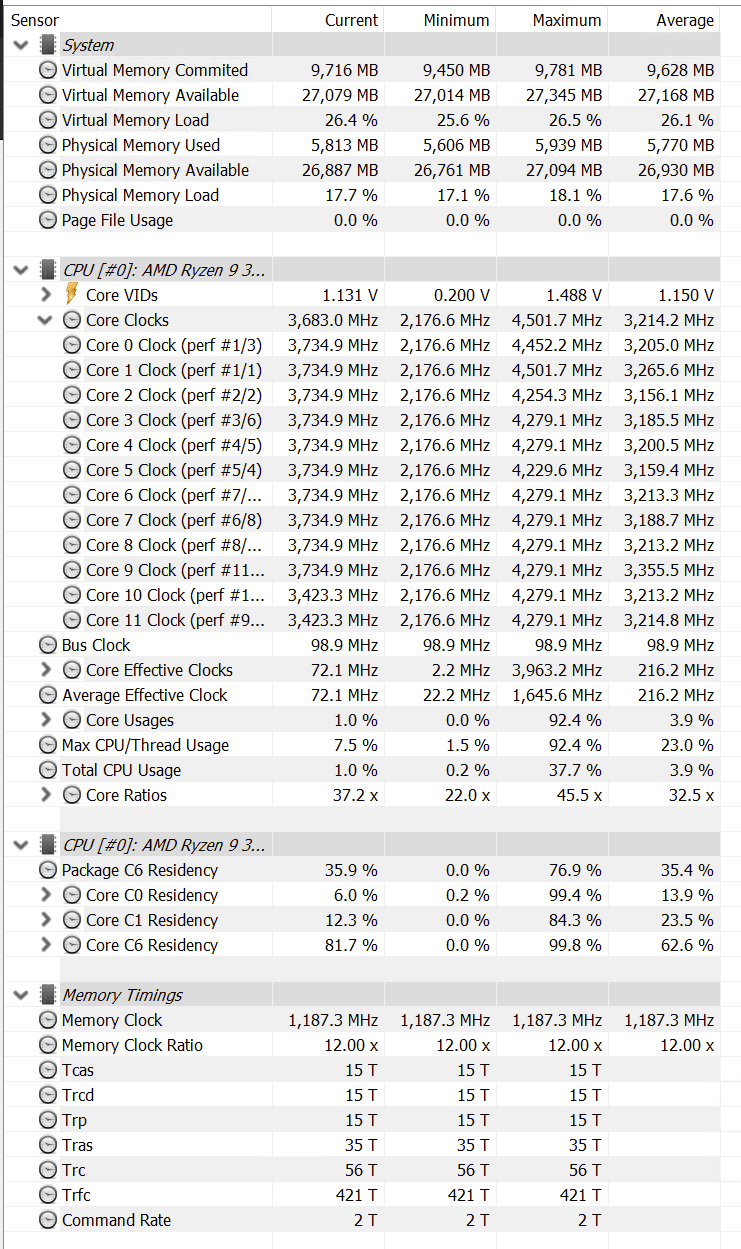The width and height of the screenshot is (741, 1249).
Task: Click the chip icon next to System
Action: click(47, 45)
